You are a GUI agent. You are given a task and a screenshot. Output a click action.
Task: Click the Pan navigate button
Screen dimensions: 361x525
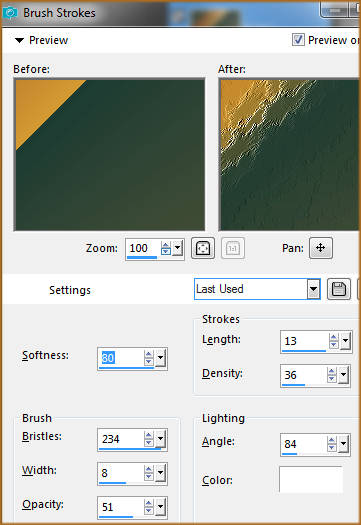pos(321,248)
